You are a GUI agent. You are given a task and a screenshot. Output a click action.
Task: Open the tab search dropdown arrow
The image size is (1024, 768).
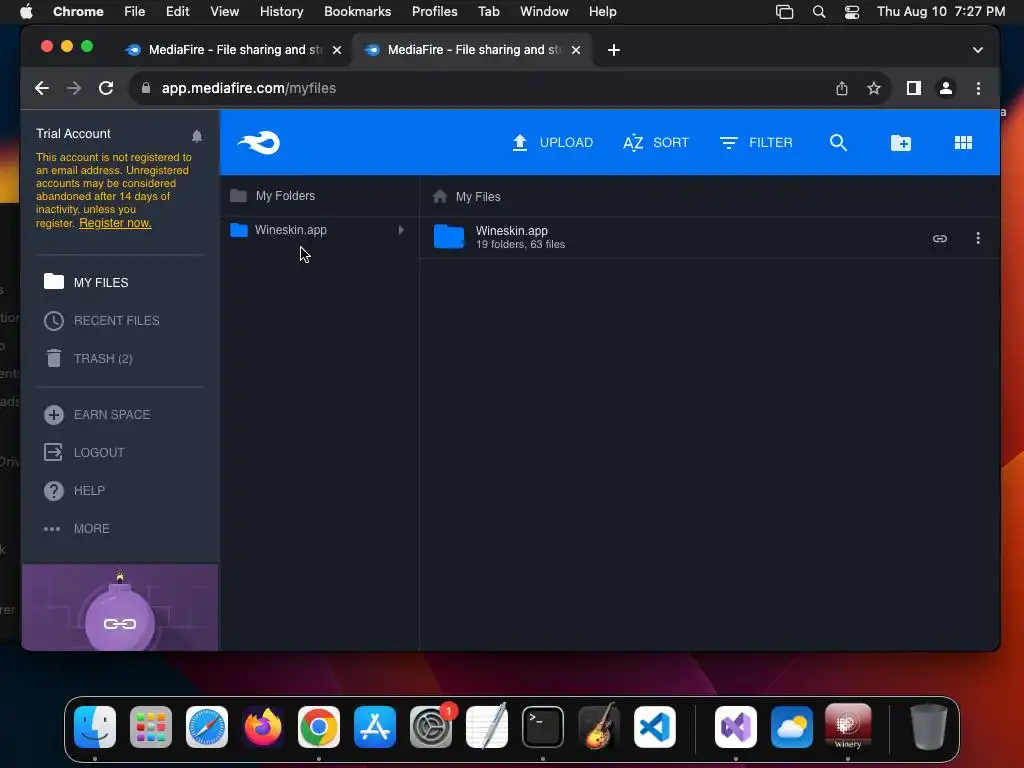978,50
